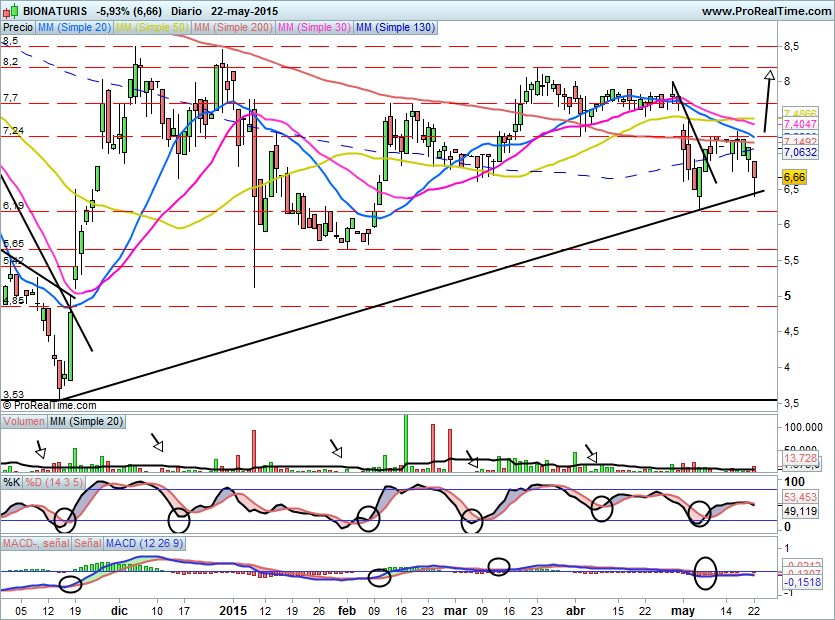Image resolution: width=835 pixels, height=620 pixels.
Task: Click the 2015 year marker on the time axis
Action: click(233, 609)
